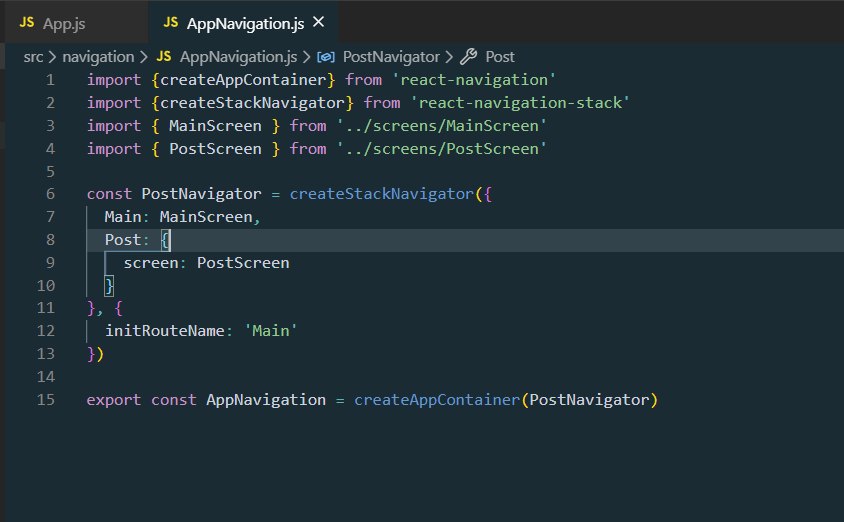Click '../screens/MainScreen' import path
Image resolution: width=844 pixels, height=522 pixels.
click(x=441, y=126)
